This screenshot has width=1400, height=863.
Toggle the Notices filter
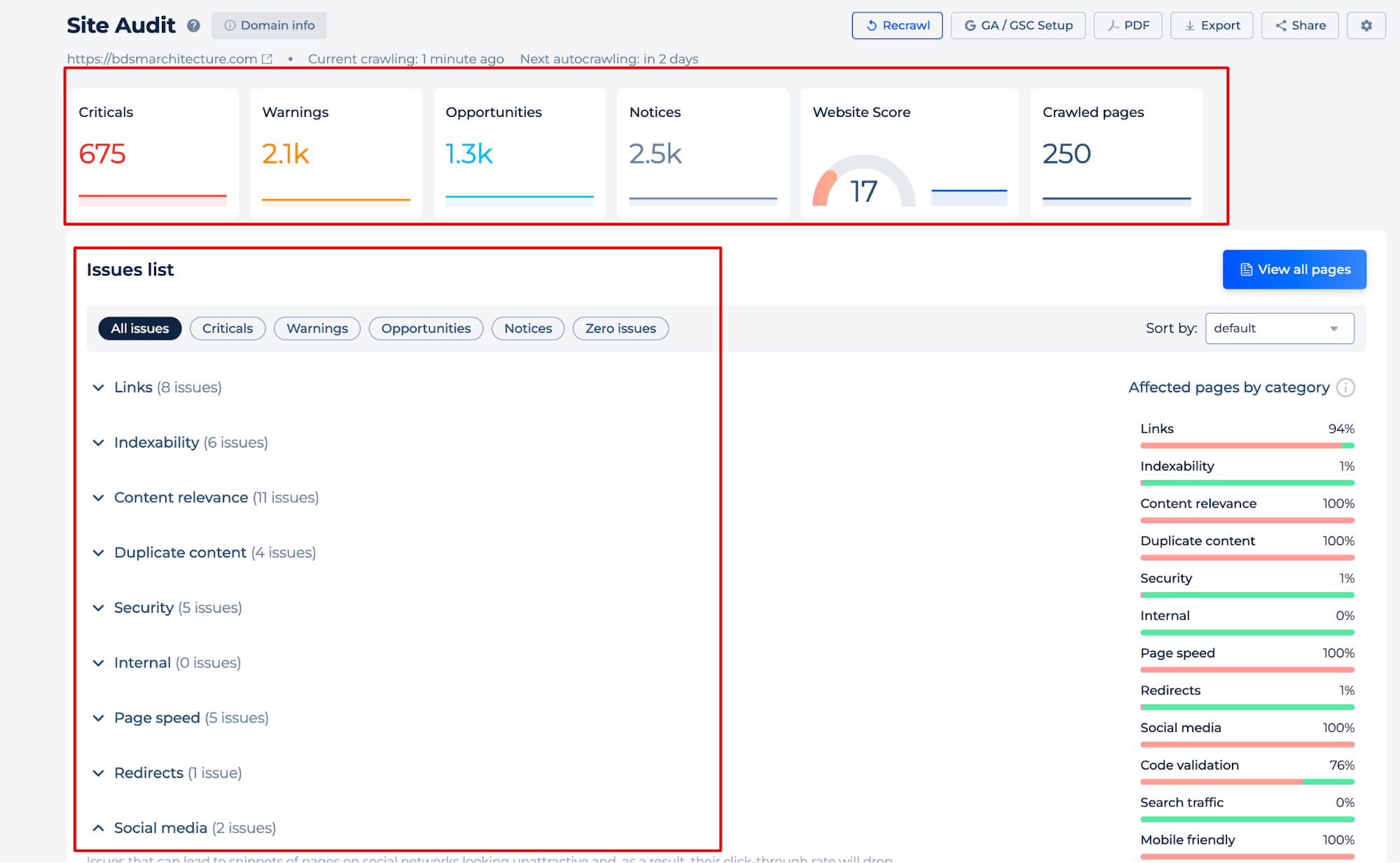528,327
